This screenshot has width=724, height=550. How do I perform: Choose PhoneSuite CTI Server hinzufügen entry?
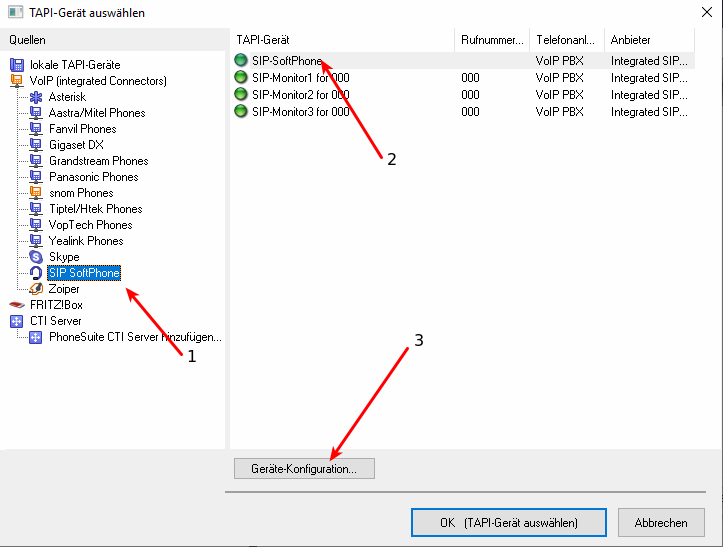click(x=134, y=337)
